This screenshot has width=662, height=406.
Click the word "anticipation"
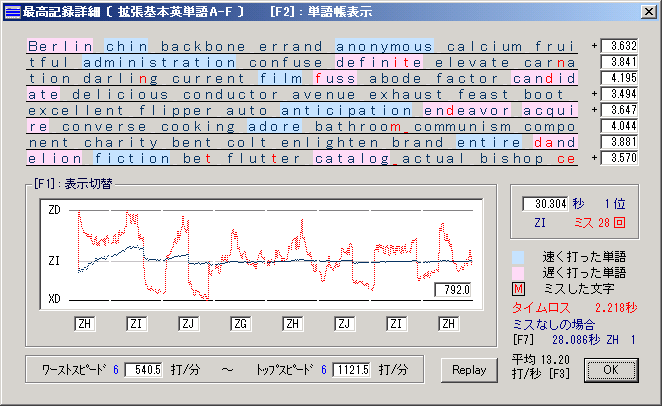[346, 111]
